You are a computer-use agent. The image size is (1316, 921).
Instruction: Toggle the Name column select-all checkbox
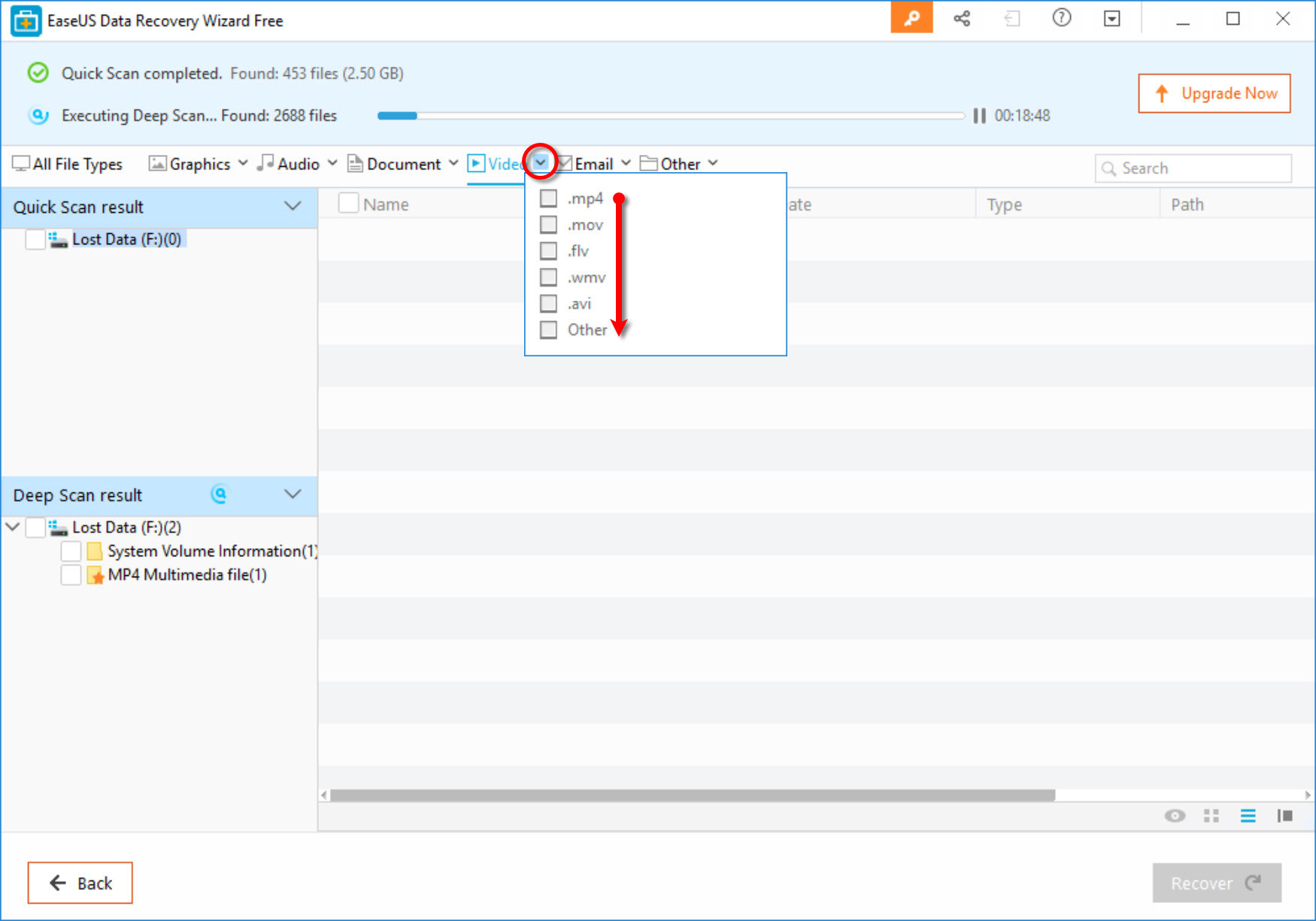pyautogui.click(x=348, y=204)
